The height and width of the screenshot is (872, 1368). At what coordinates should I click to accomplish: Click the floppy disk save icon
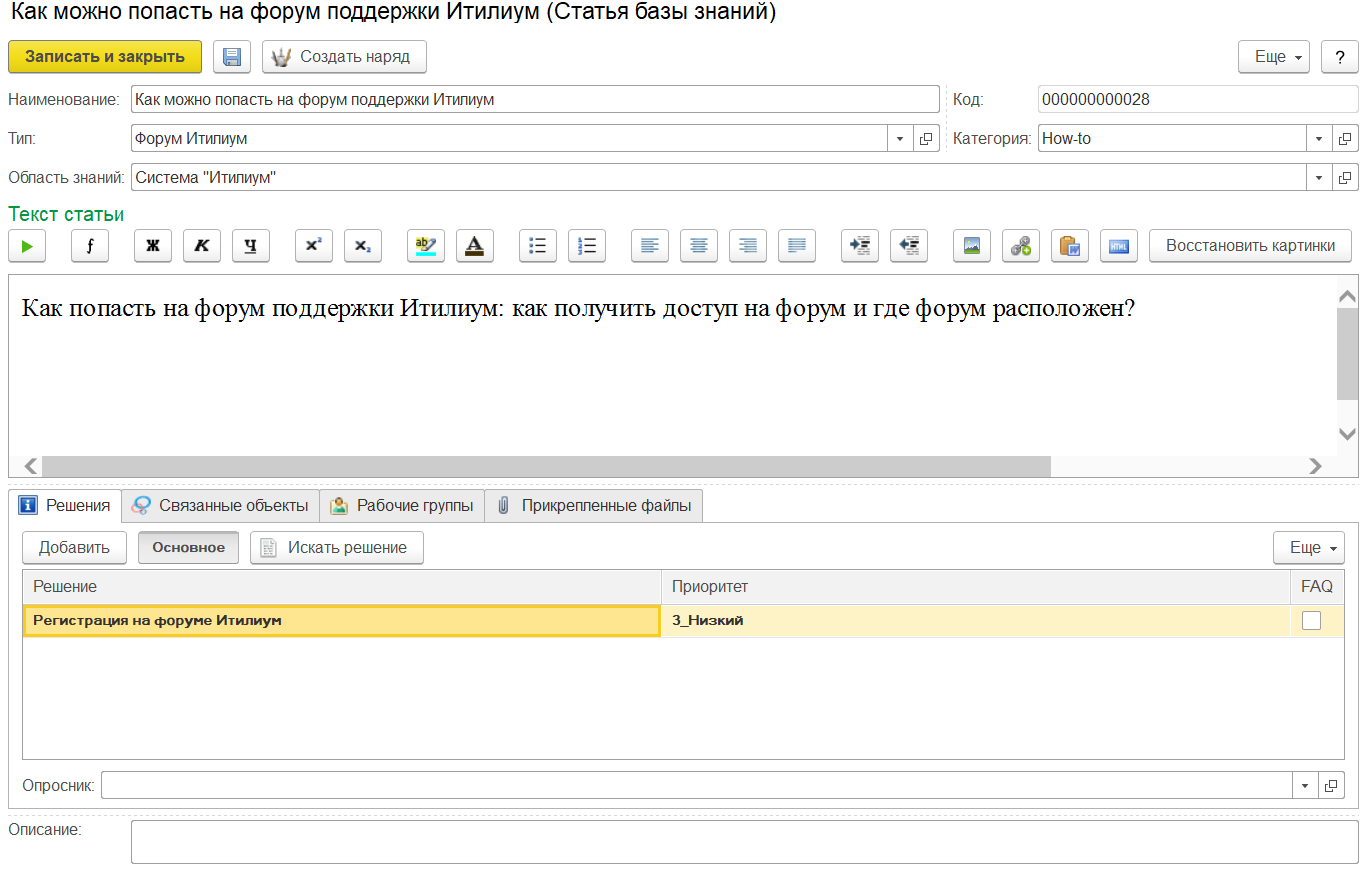point(232,57)
